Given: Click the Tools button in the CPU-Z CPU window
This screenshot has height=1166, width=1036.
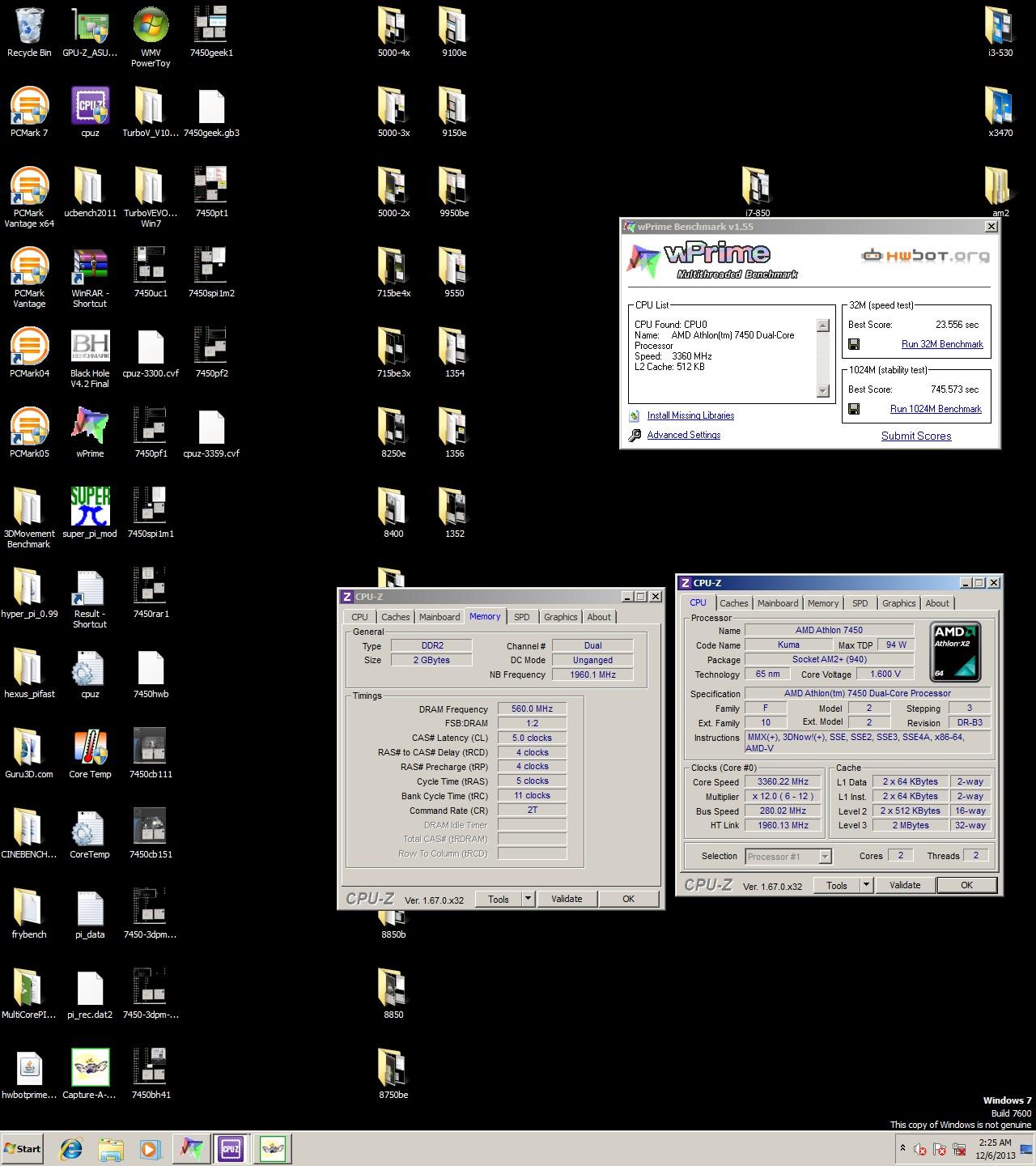Looking at the screenshot, I should pos(837,885).
